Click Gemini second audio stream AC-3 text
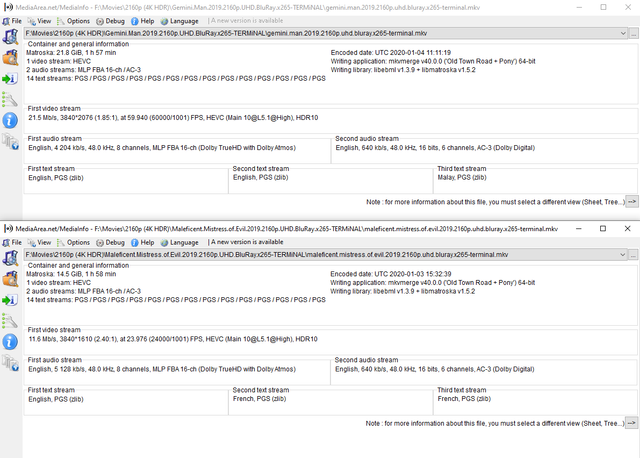This screenshot has height=458, width=640. (435, 148)
